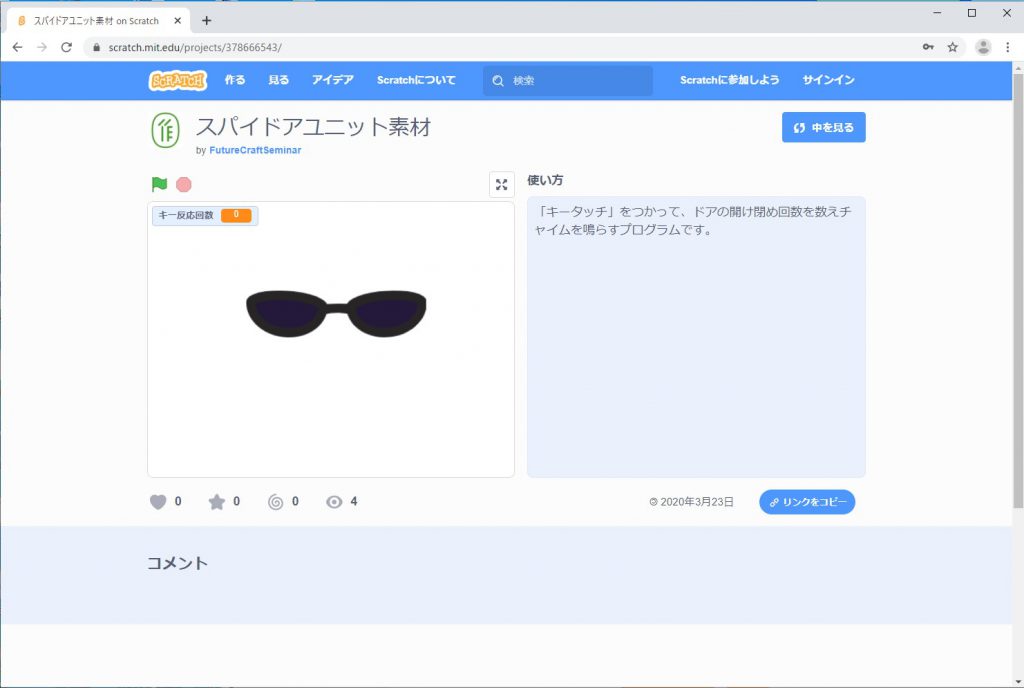
Task: Click the green flag to start project
Action: pos(159,184)
